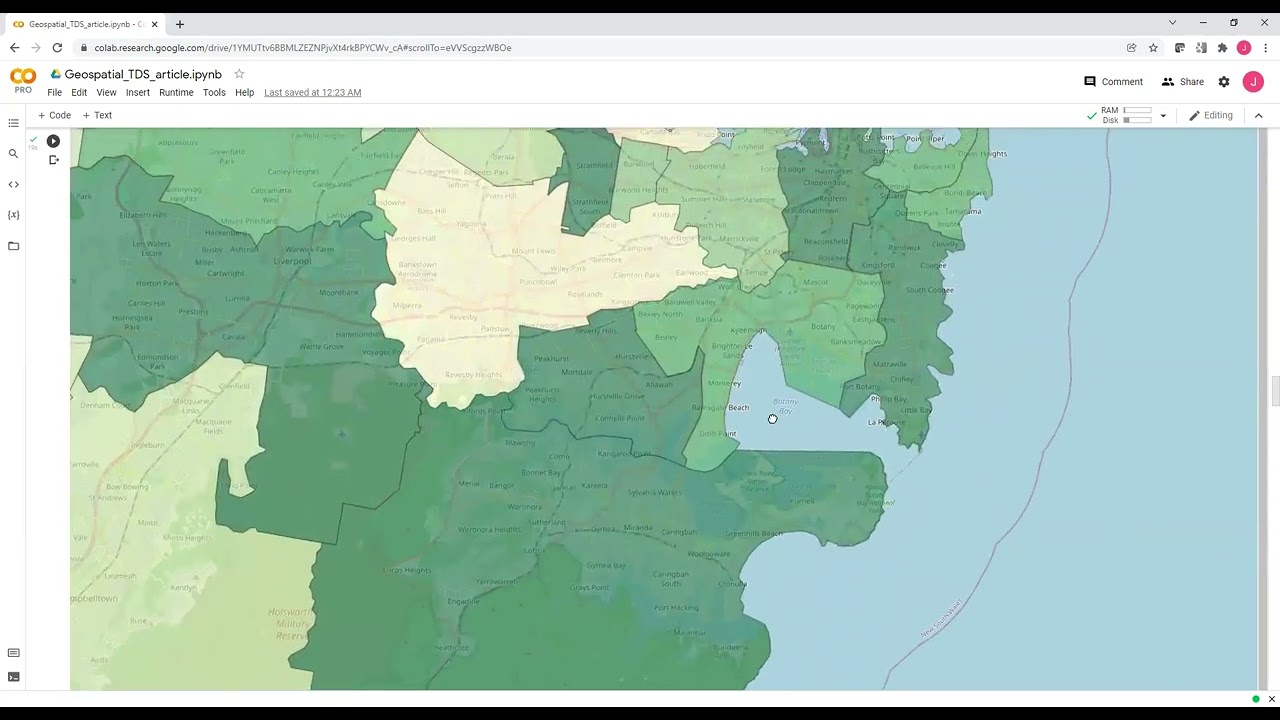
Task: Click the cell output options icon
Action: [x=54, y=160]
